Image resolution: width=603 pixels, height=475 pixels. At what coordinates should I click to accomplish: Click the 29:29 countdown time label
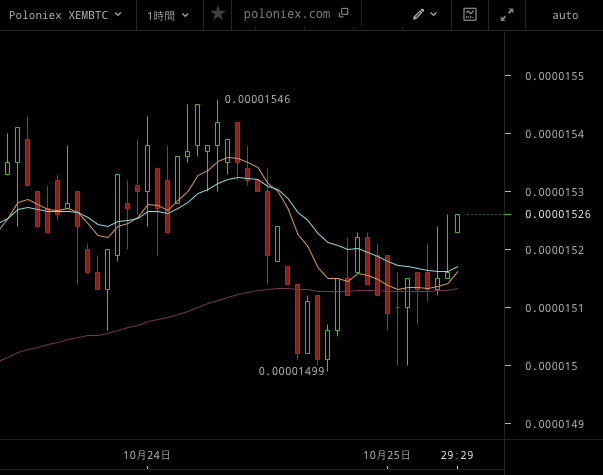[x=457, y=455]
